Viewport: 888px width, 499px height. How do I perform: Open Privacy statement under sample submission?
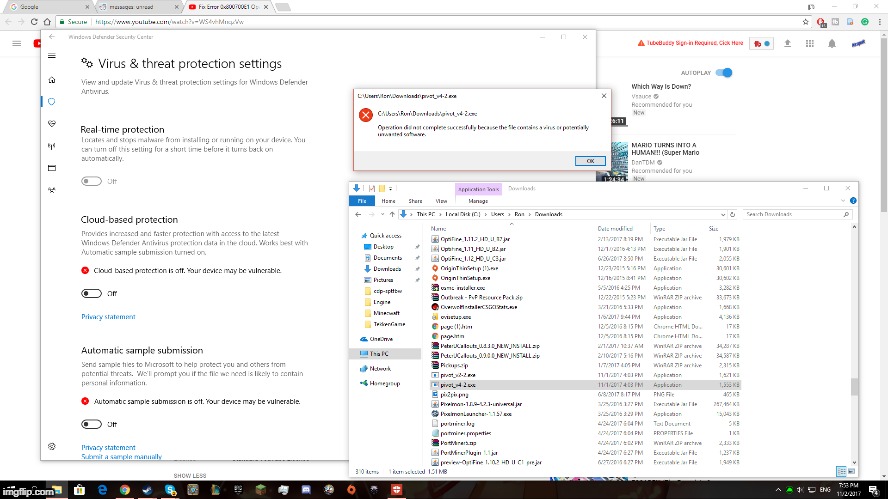[108, 447]
